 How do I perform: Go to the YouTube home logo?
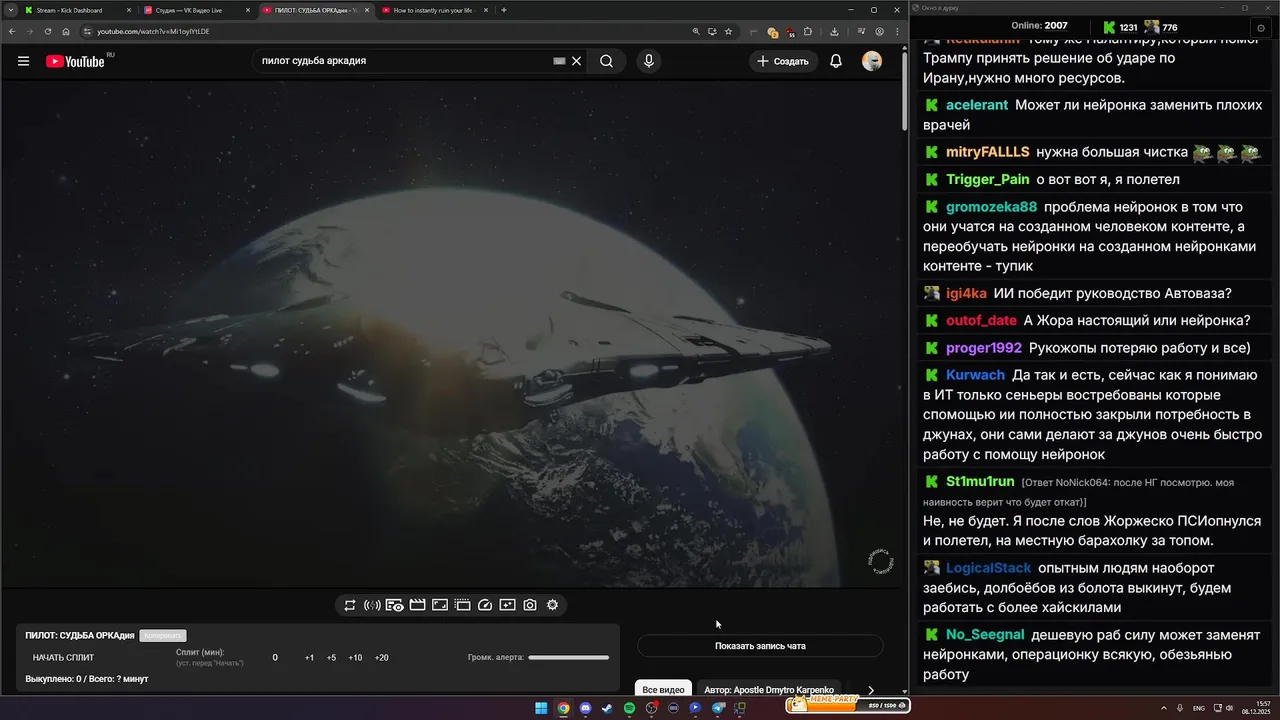(75, 61)
